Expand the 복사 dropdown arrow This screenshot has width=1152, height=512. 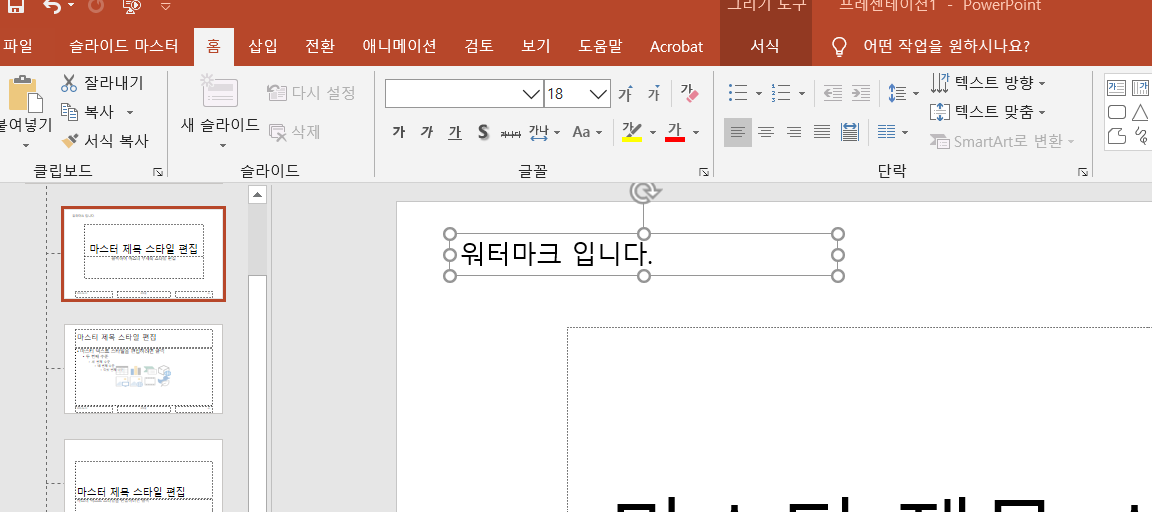[130, 112]
